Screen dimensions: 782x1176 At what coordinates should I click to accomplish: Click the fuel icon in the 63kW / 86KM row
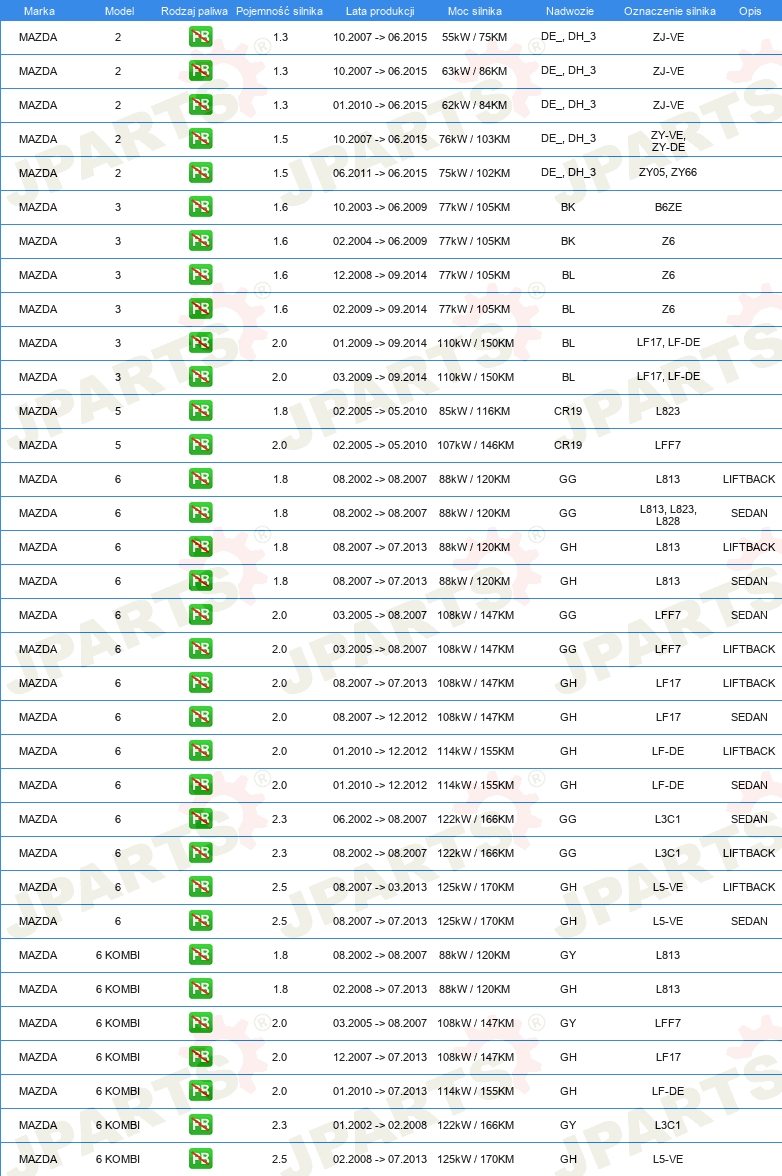coord(200,70)
